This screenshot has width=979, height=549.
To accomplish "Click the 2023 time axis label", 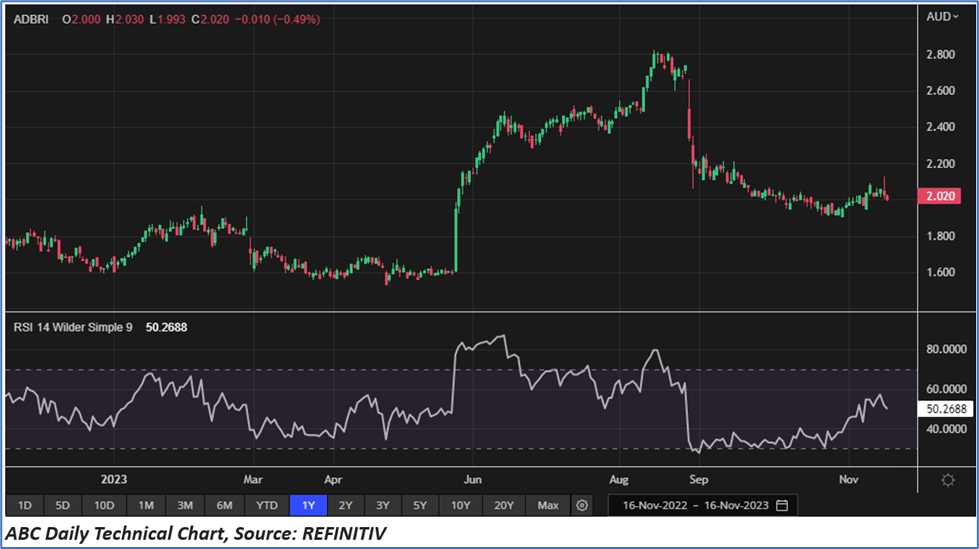I will 114,480.
